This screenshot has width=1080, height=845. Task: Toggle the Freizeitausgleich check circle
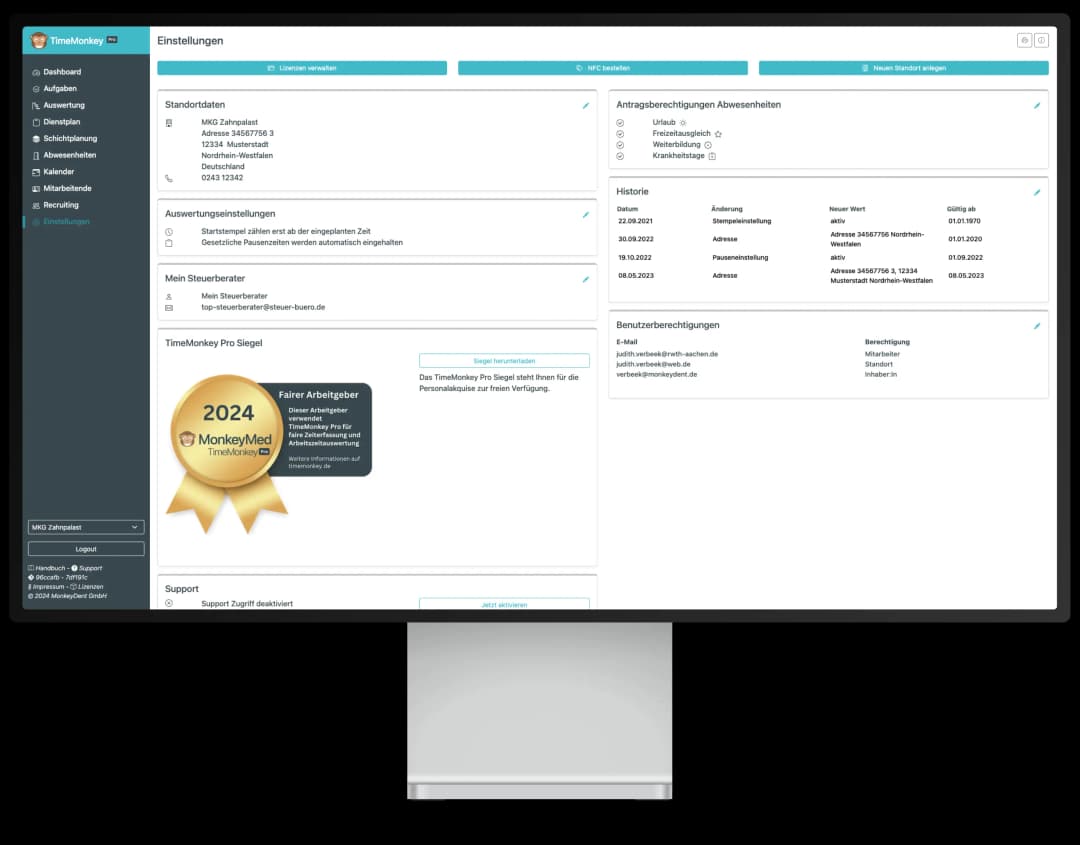pos(620,134)
